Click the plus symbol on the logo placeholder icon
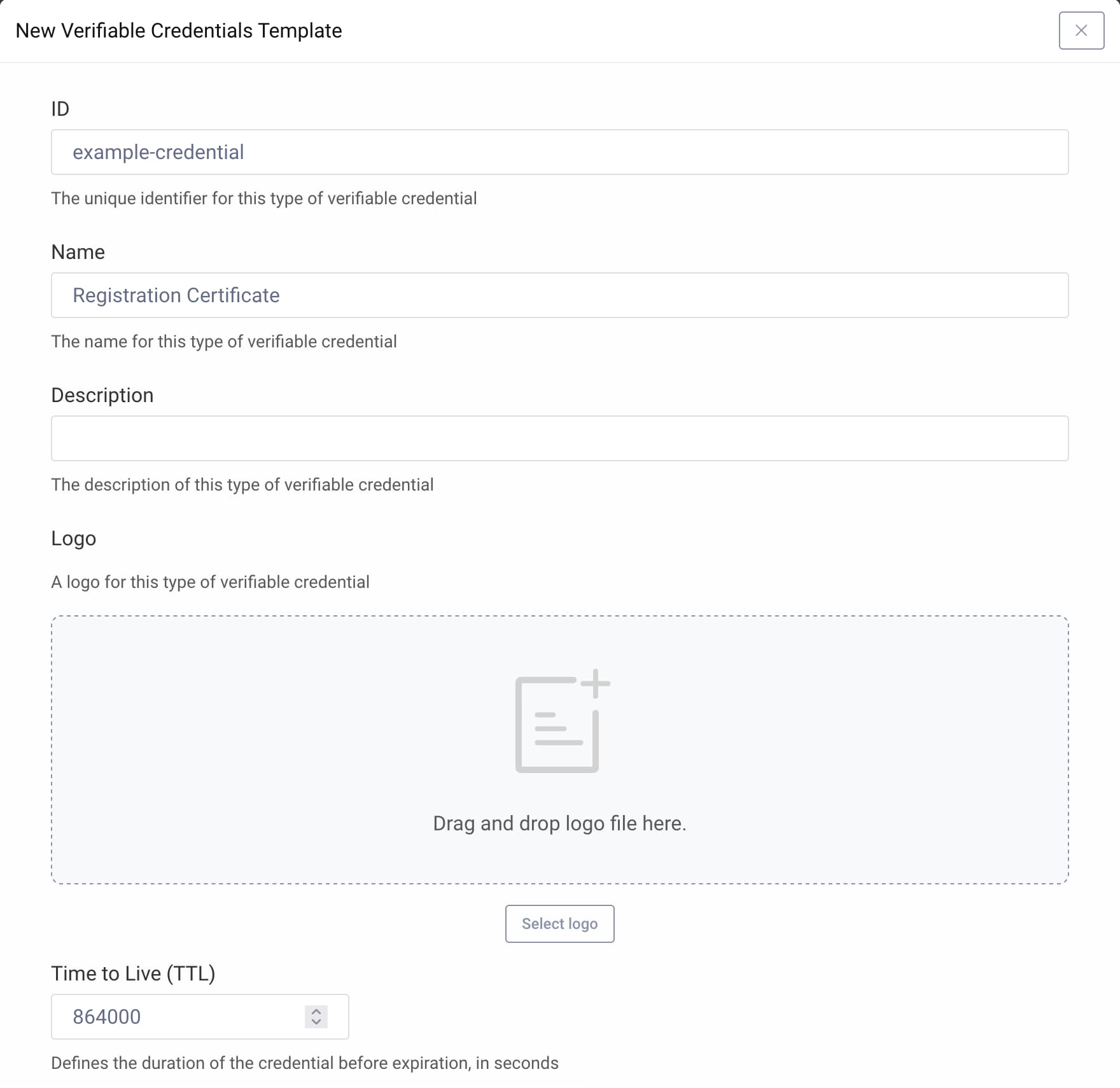The height and width of the screenshot is (1088, 1120). 596,685
